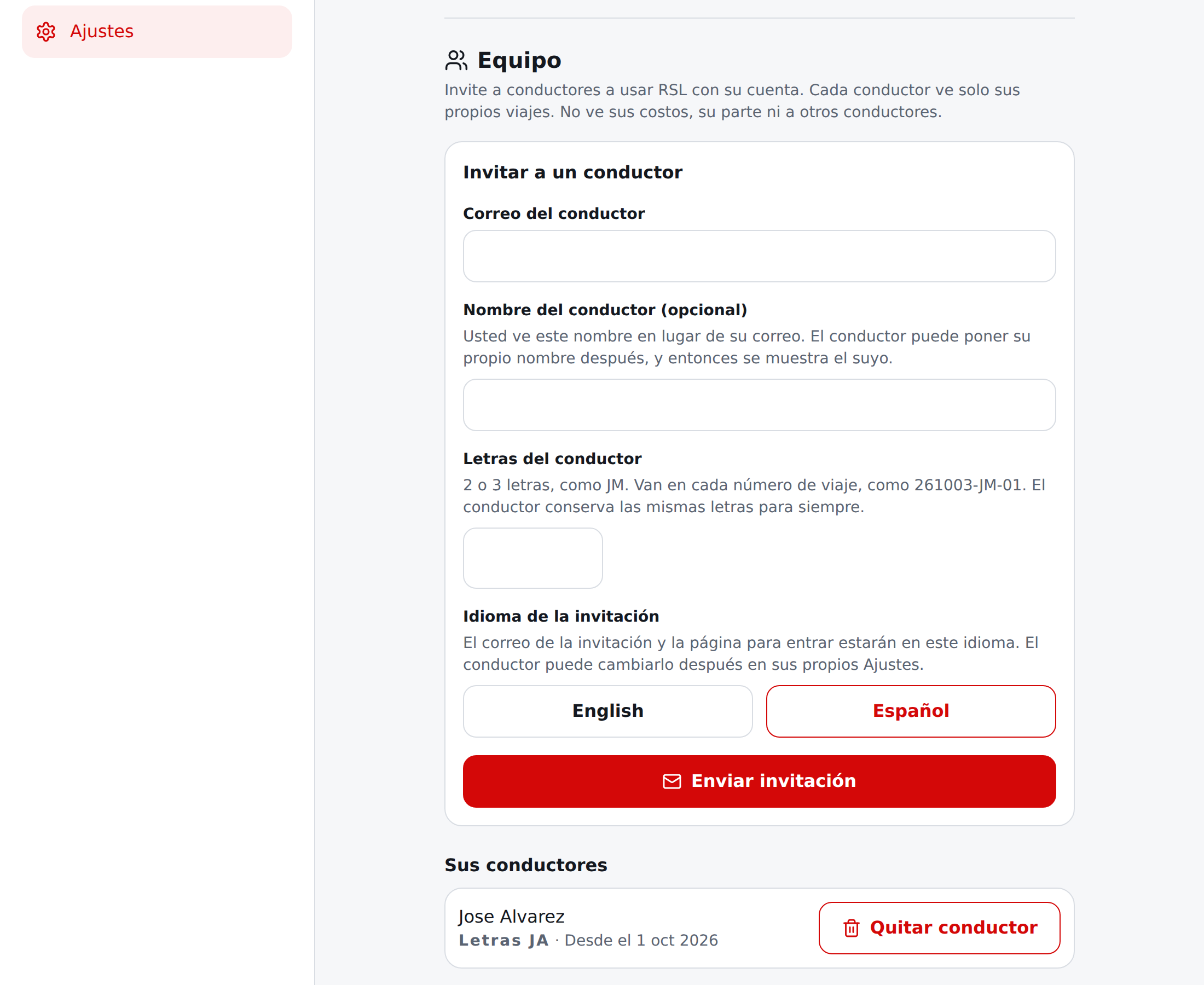Image resolution: width=1204 pixels, height=985 pixels.
Task: Click the Jose Alvarez driver name
Action: [511, 917]
